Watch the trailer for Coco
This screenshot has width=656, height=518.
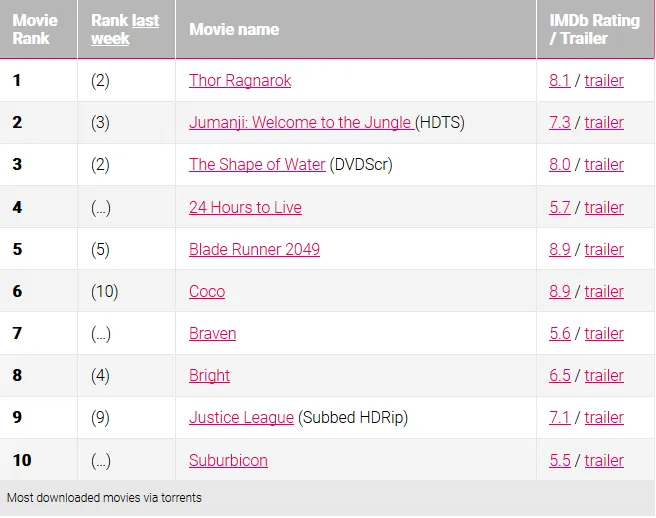(x=604, y=292)
